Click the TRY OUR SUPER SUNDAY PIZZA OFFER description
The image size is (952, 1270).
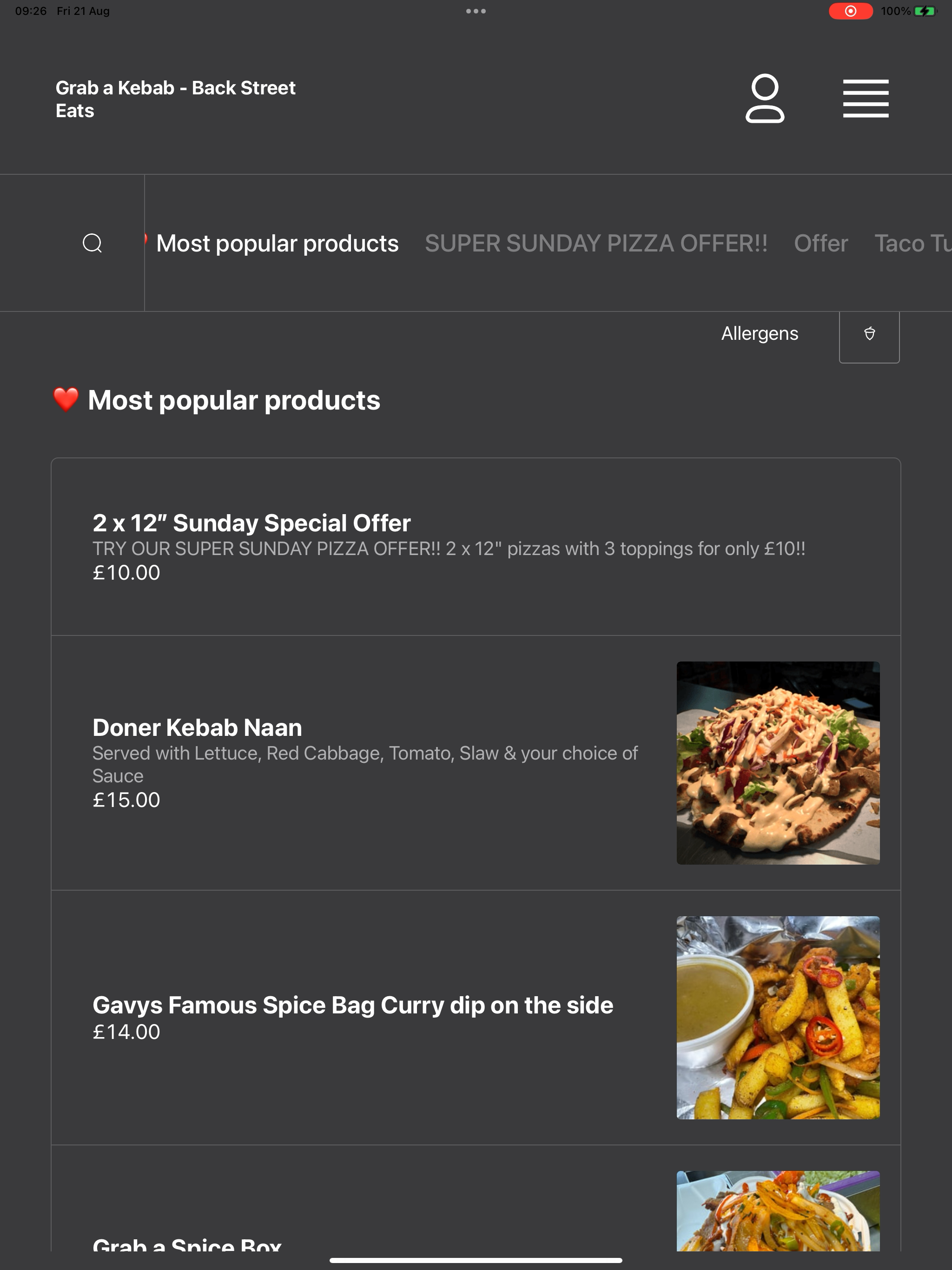coord(449,549)
